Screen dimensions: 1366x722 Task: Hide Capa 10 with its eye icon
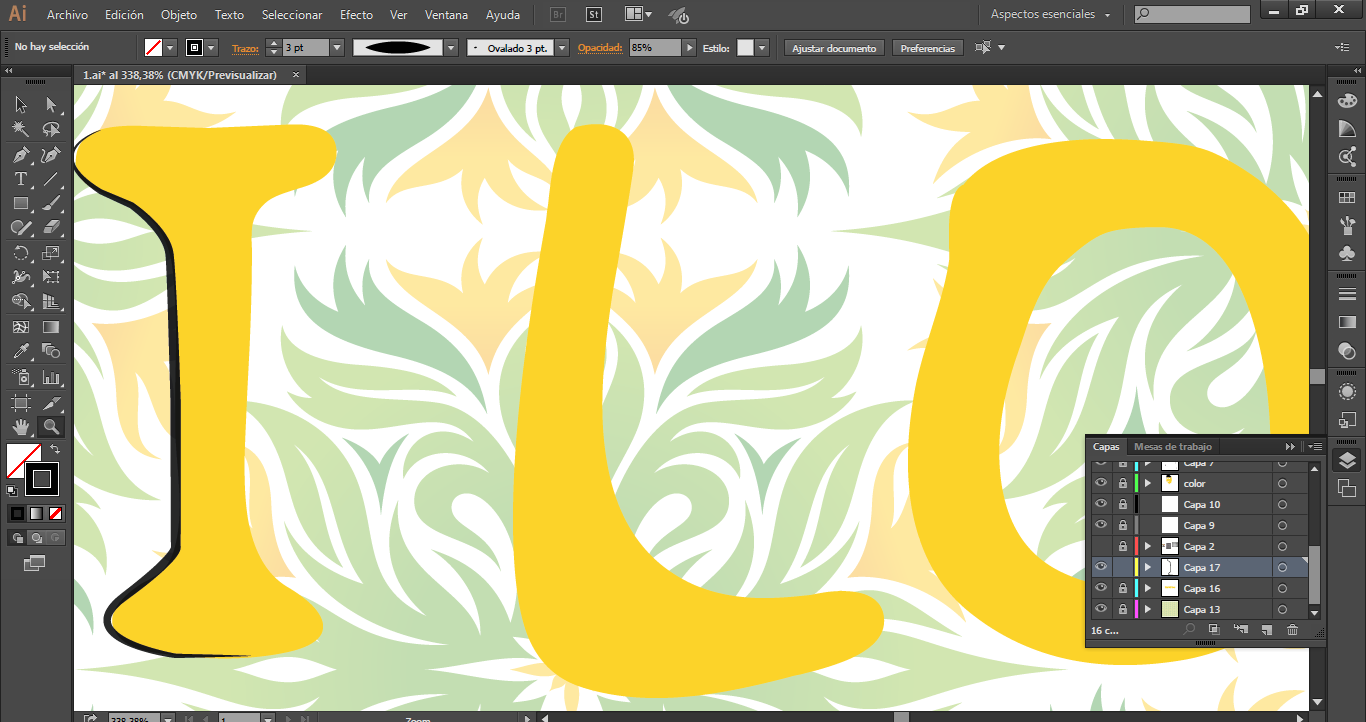tap(1100, 504)
